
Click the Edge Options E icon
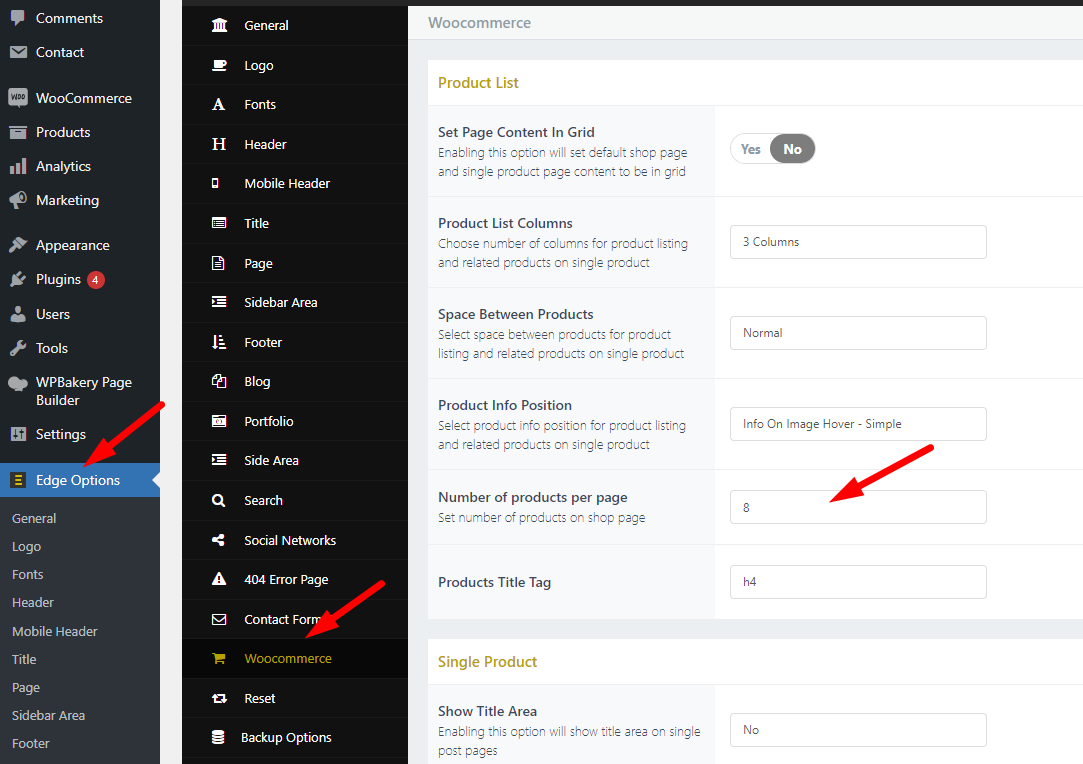[x=18, y=480]
